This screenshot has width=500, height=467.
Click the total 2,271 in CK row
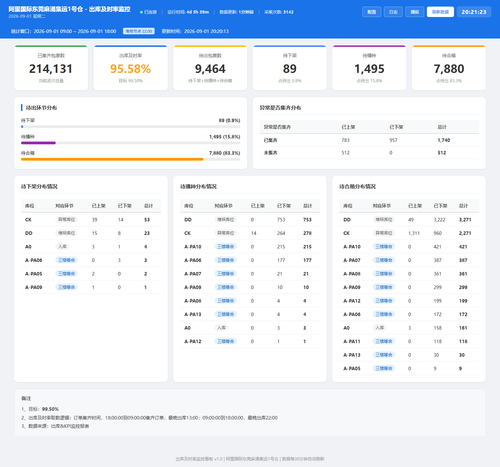[x=465, y=233]
